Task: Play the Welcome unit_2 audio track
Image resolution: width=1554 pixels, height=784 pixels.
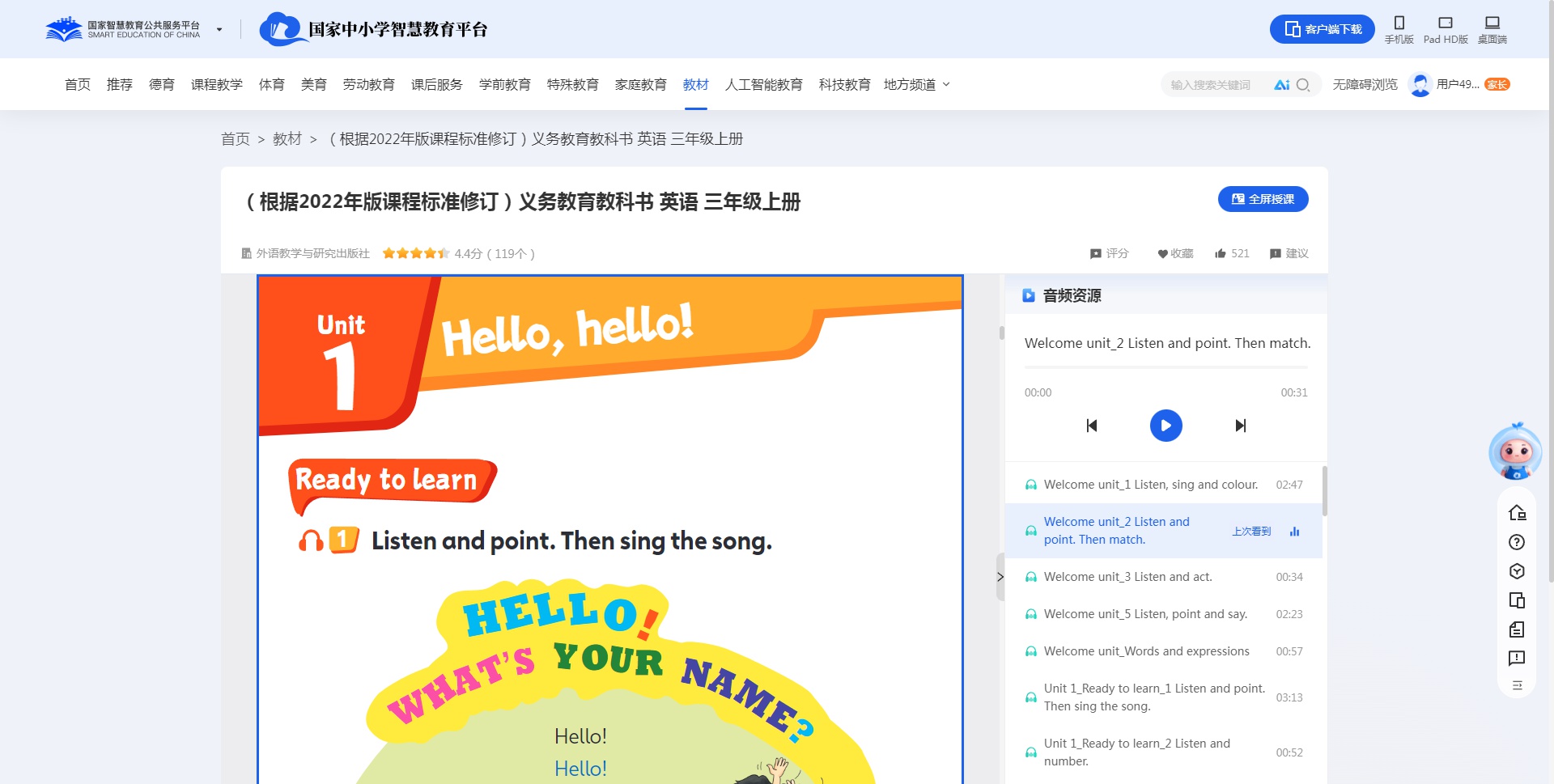Action: 1165,426
